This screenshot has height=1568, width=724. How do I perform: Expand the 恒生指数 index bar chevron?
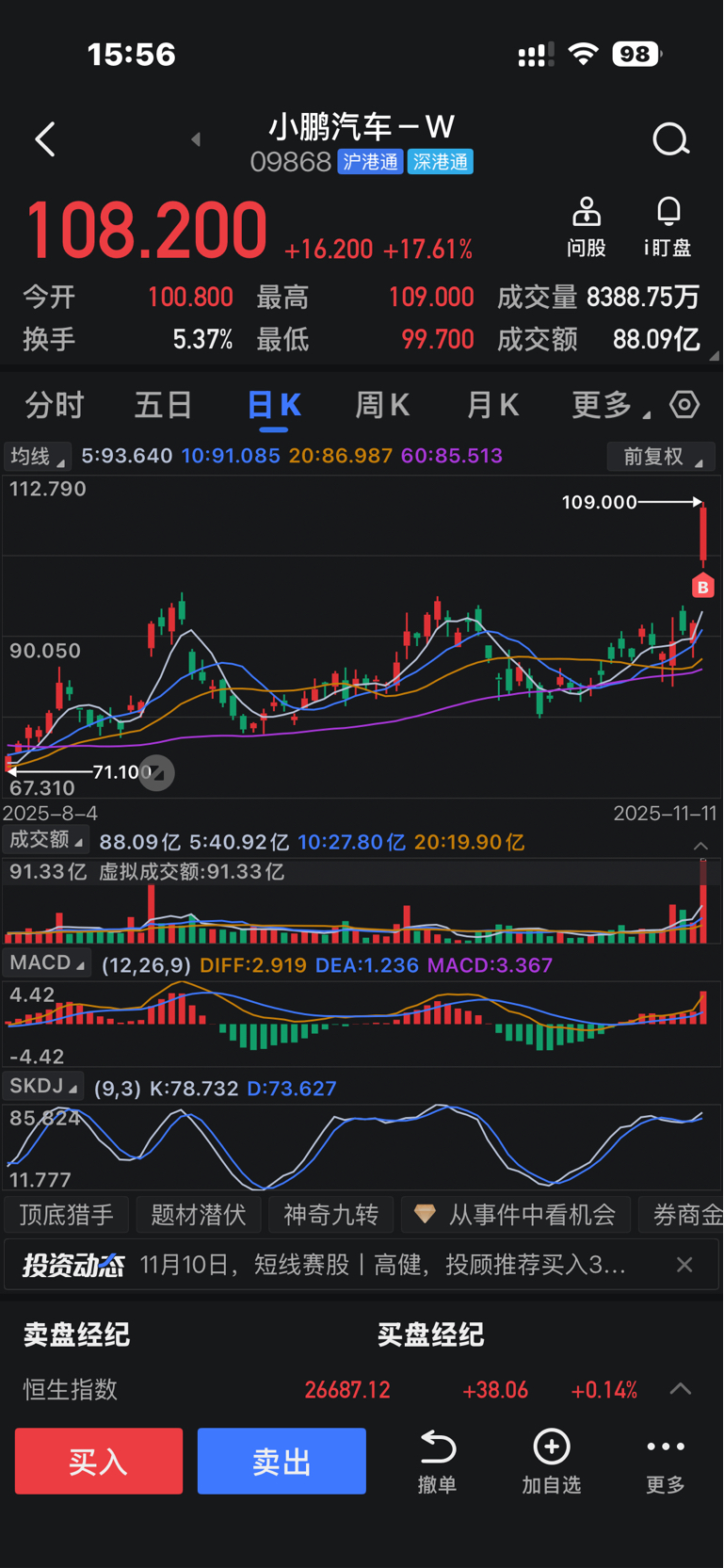click(x=681, y=1389)
